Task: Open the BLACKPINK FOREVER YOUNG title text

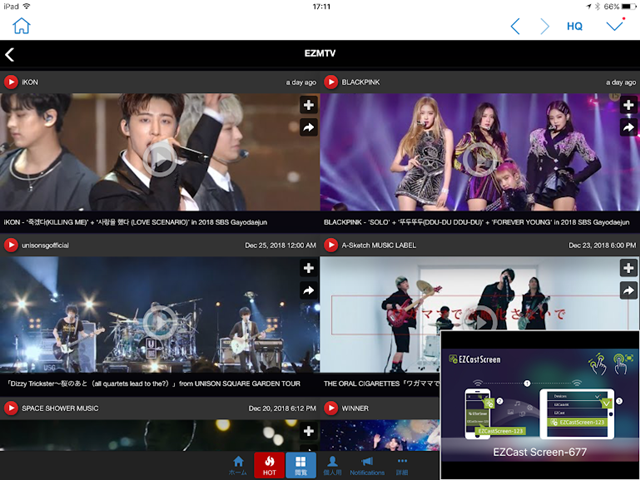Action: [477, 222]
